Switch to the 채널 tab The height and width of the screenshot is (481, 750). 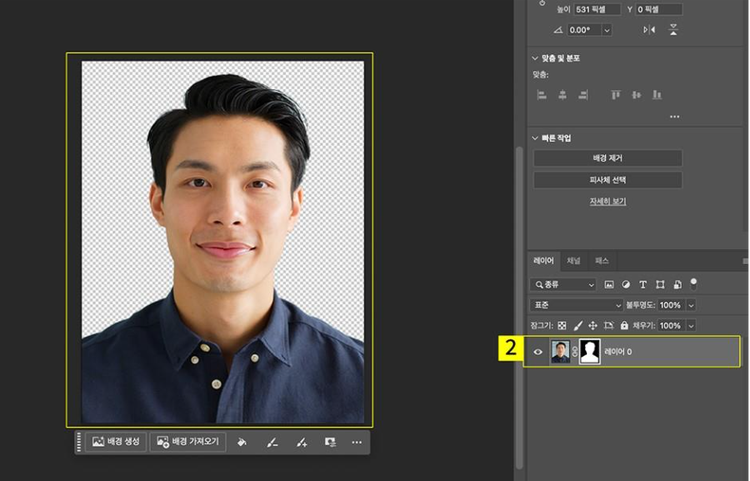click(x=573, y=260)
